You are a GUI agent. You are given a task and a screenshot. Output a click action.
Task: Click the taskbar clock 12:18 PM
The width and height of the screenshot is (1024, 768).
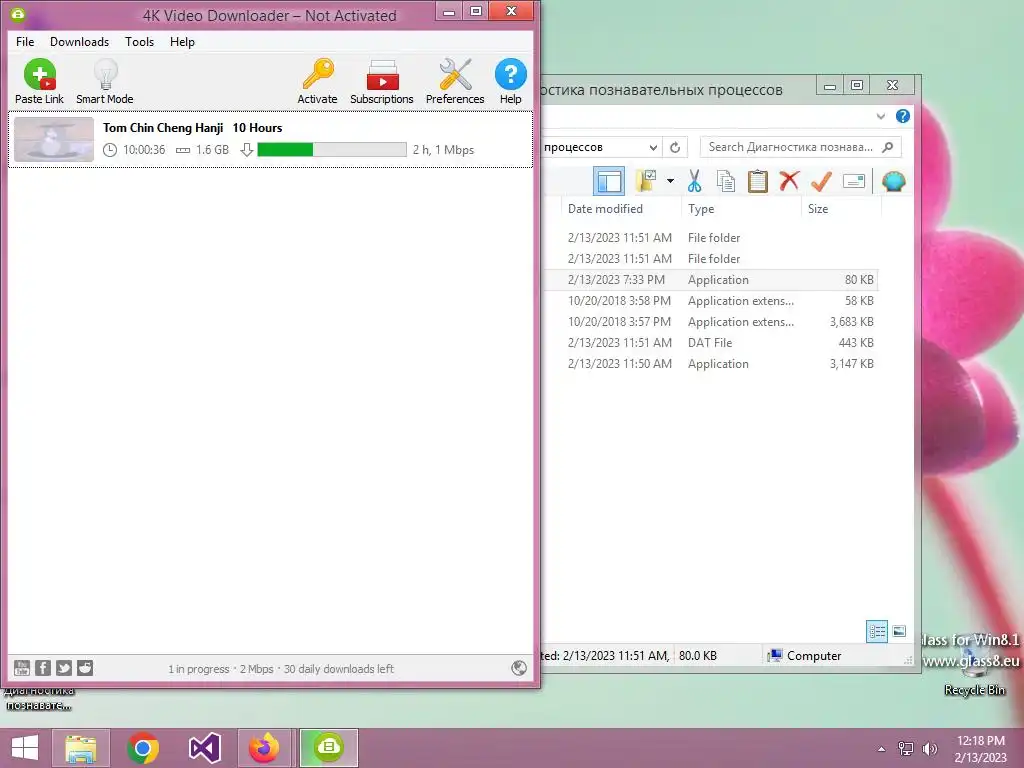[981, 741]
